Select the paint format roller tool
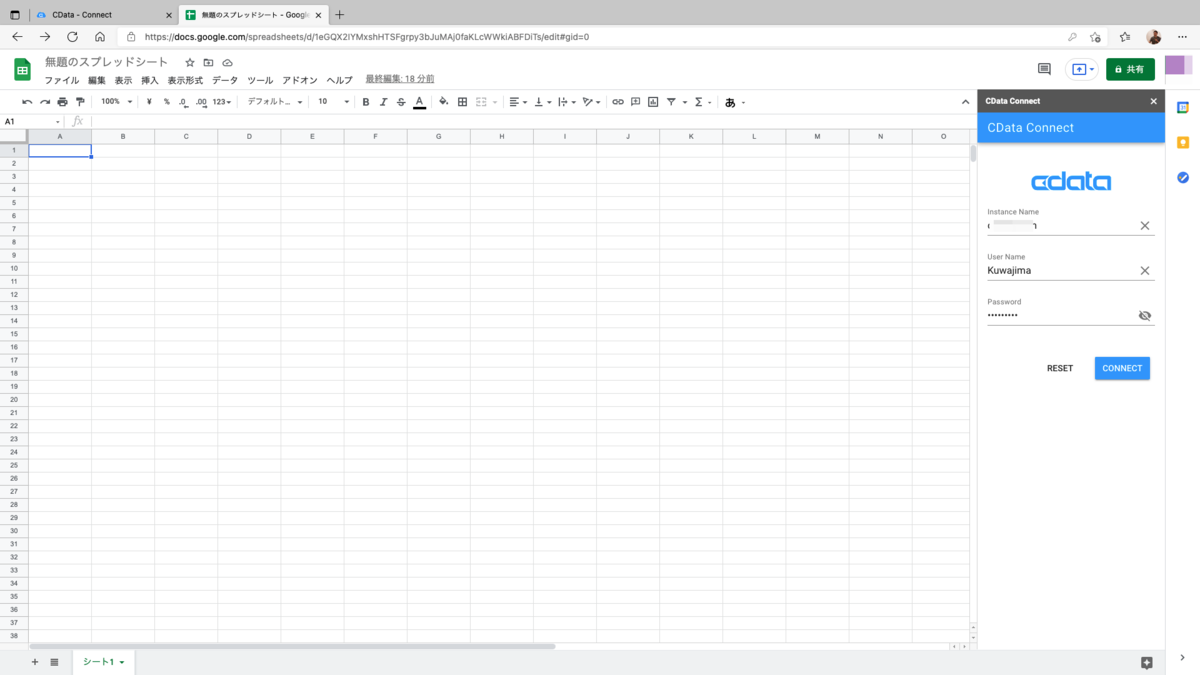The width and height of the screenshot is (1200, 675). pyautogui.click(x=80, y=102)
